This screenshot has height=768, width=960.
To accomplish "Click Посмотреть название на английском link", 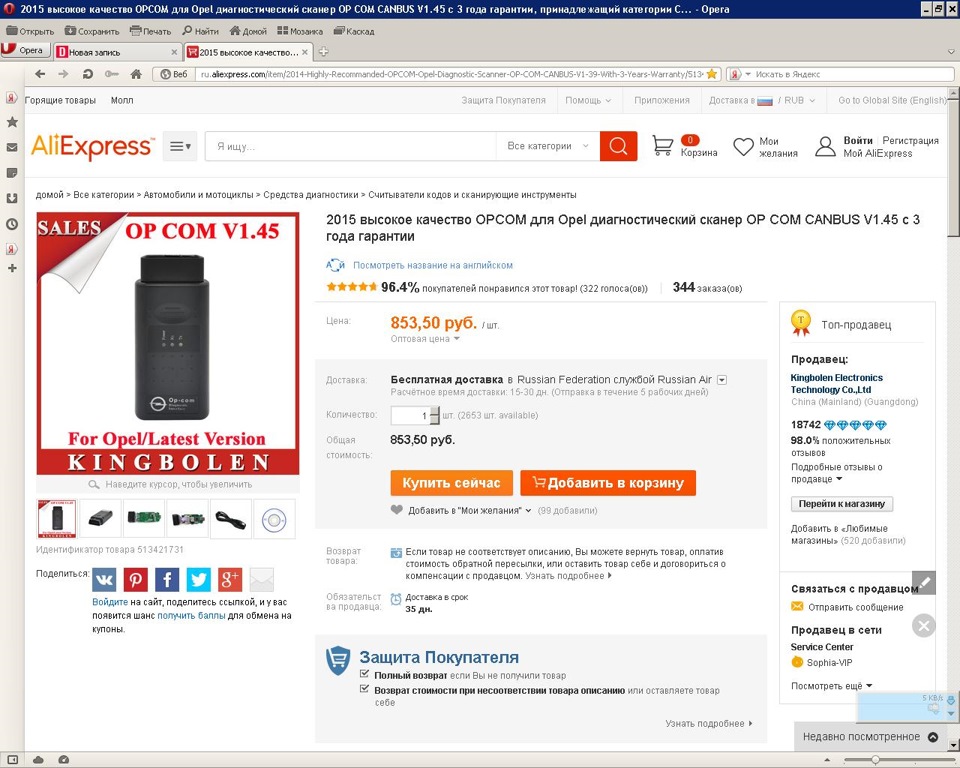I will click(x=433, y=265).
